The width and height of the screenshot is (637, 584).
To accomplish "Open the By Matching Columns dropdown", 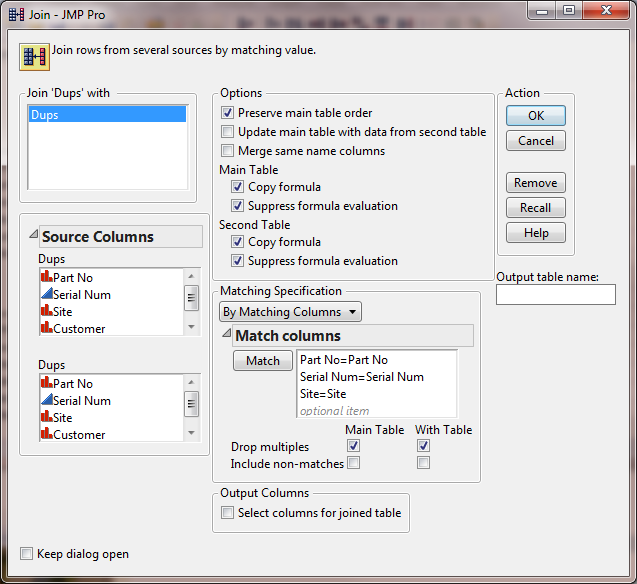I will tap(290, 311).
